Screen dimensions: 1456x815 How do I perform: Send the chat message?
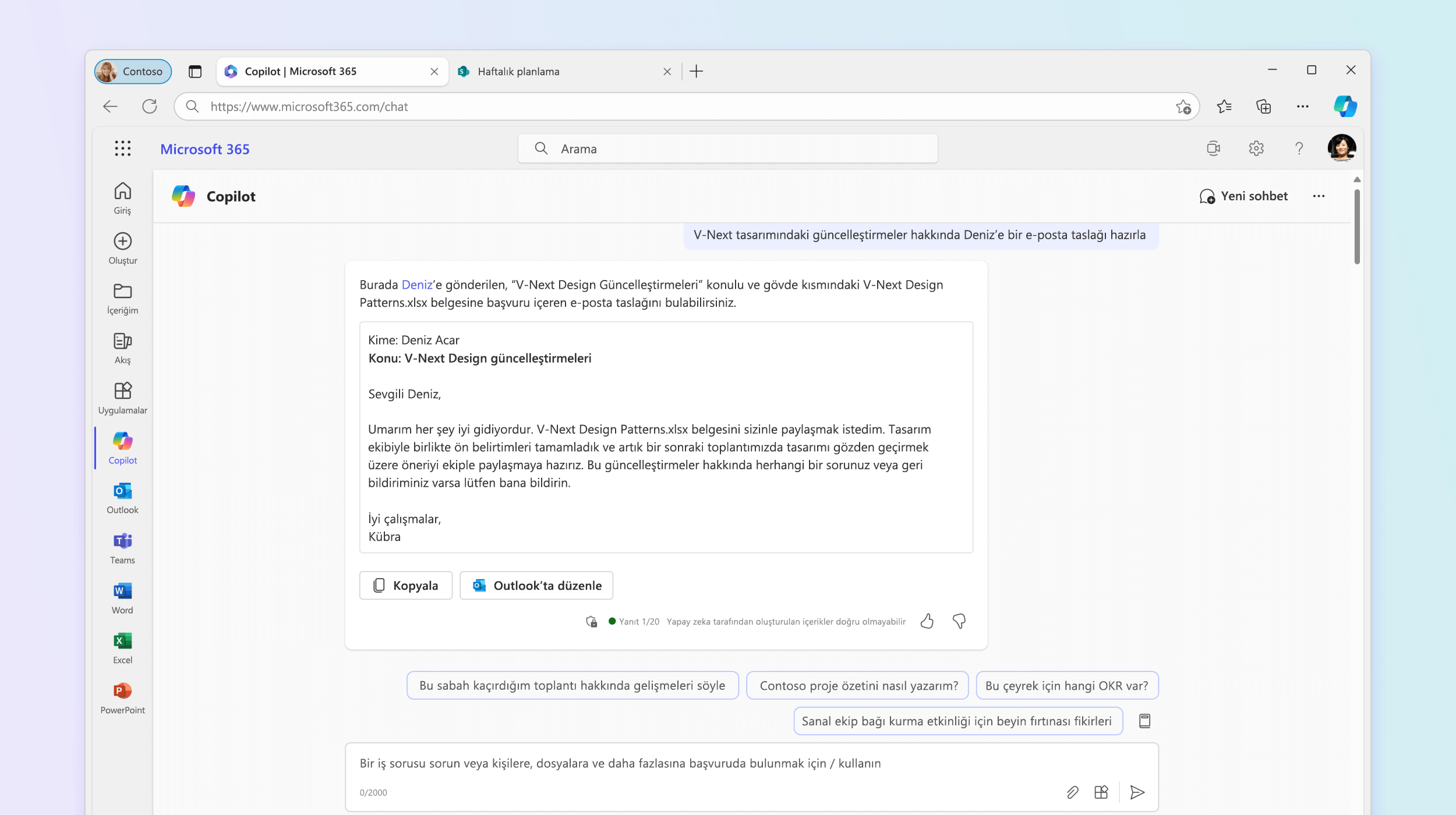(x=1137, y=792)
